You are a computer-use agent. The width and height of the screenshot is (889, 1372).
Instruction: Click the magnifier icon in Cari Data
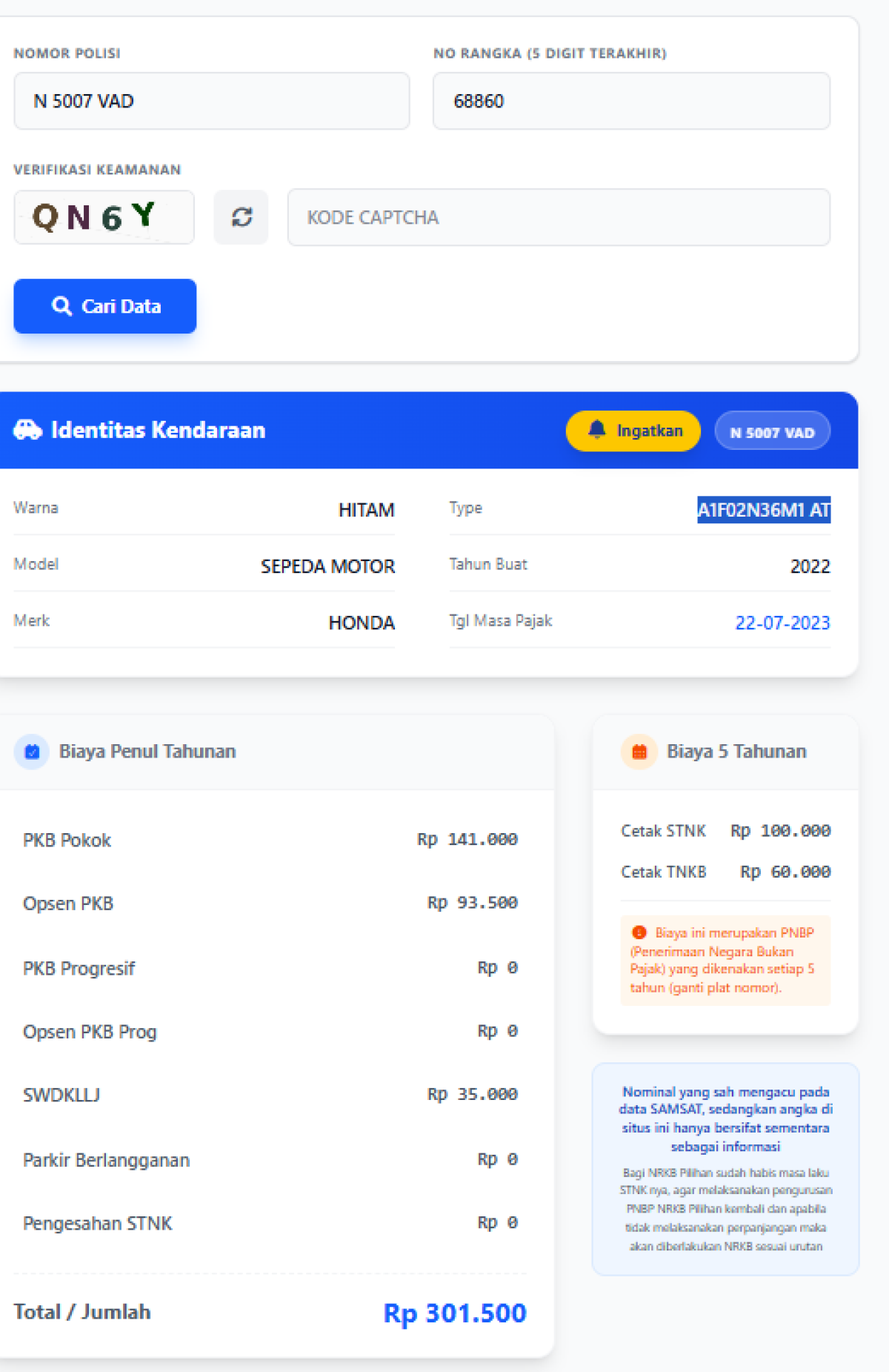[61, 306]
